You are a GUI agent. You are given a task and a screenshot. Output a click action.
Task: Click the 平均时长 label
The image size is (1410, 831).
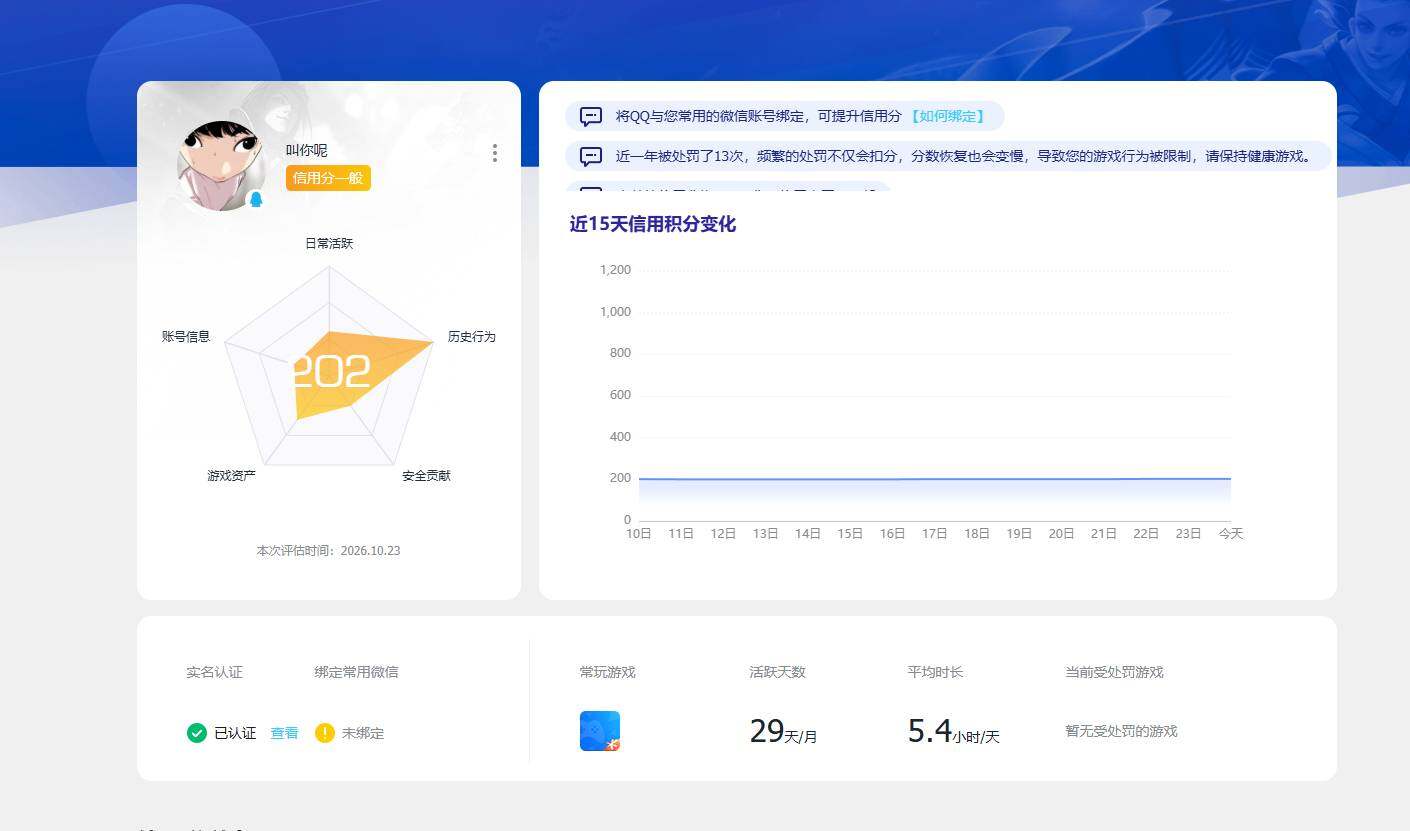(x=935, y=672)
